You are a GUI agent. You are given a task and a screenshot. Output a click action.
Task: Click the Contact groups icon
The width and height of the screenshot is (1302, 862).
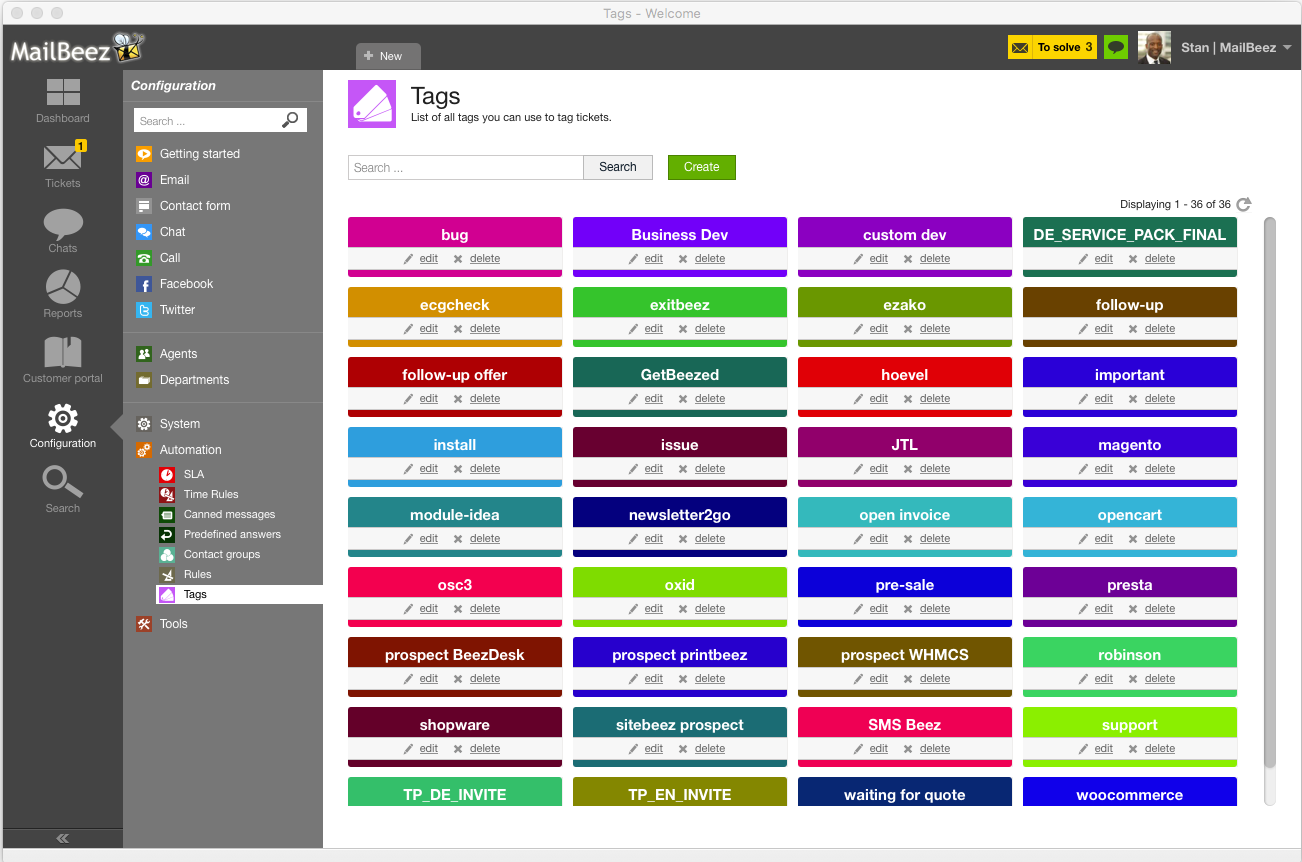tap(167, 554)
